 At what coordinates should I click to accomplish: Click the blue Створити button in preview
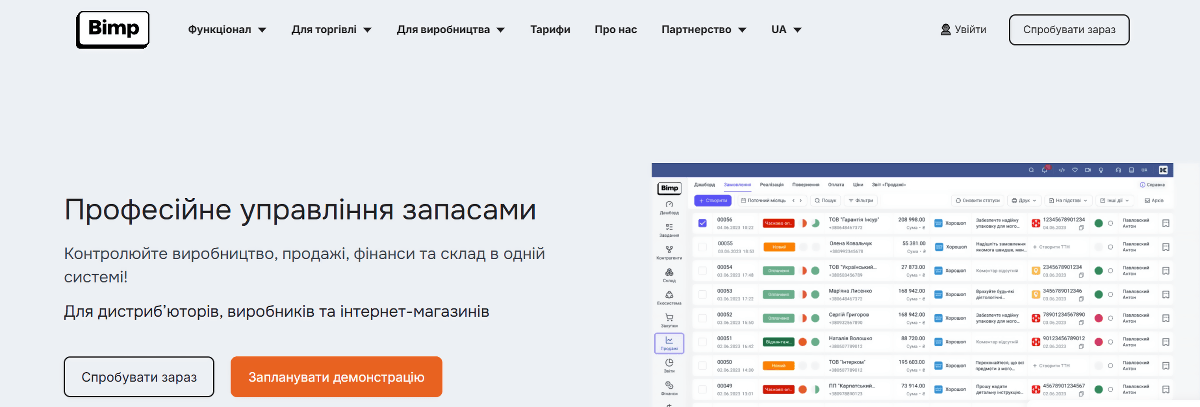coord(713,201)
